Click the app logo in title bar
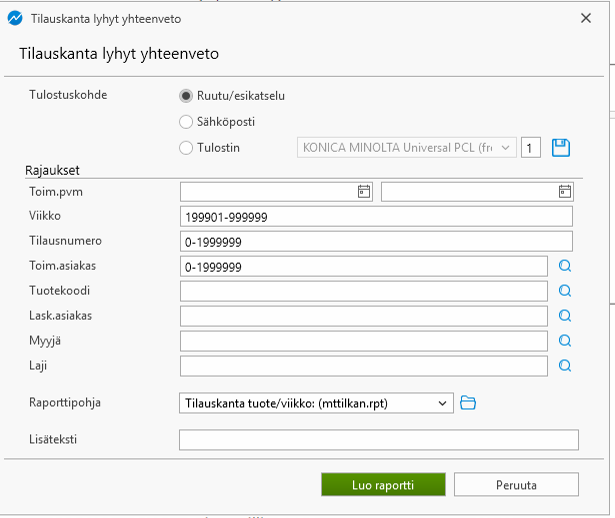 coord(15,18)
